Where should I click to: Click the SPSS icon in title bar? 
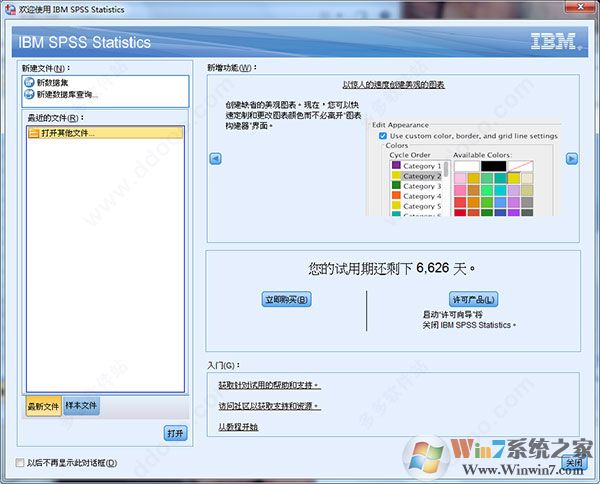pos(10,9)
